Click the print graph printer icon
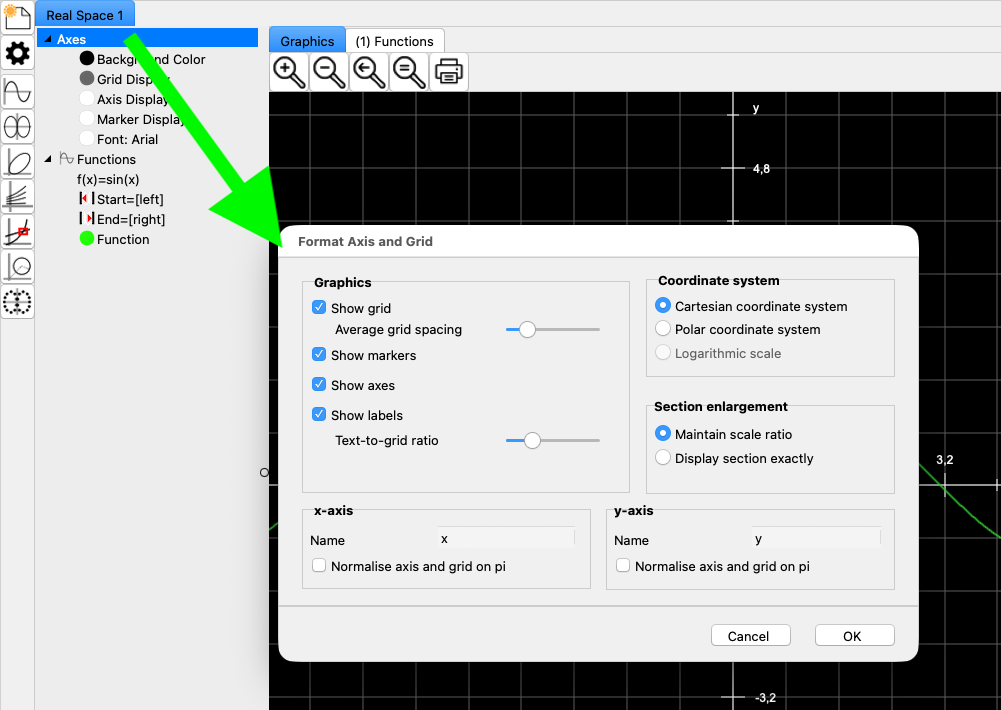This screenshot has height=710, width=1001. 449,72
